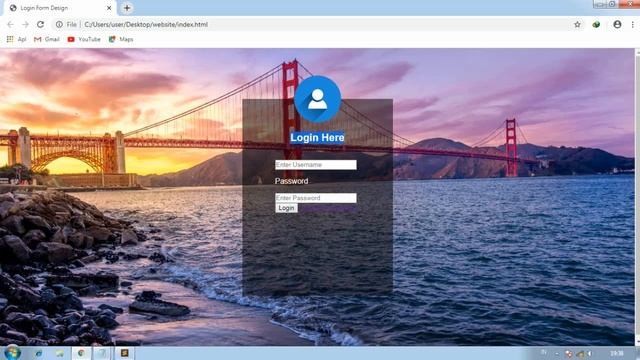Screen dimensions: 640x360
Task: Open the Sublime Text taskbar icon
Action: point(124,353)
